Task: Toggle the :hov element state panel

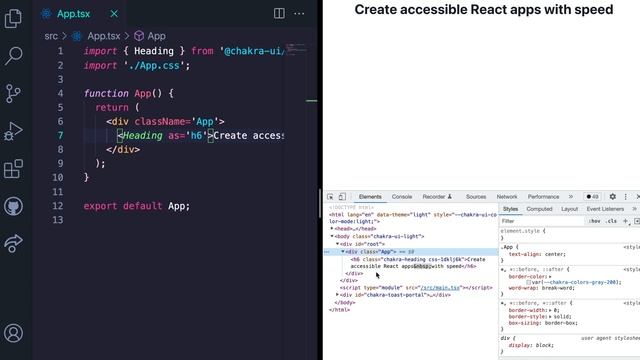Action: [x=594, y=221]
